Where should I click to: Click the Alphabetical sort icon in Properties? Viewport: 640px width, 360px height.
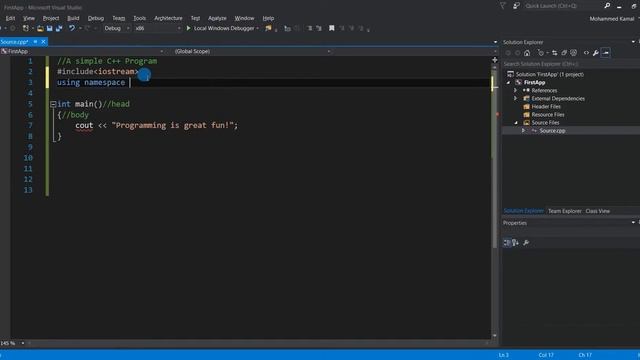(516, 243)
